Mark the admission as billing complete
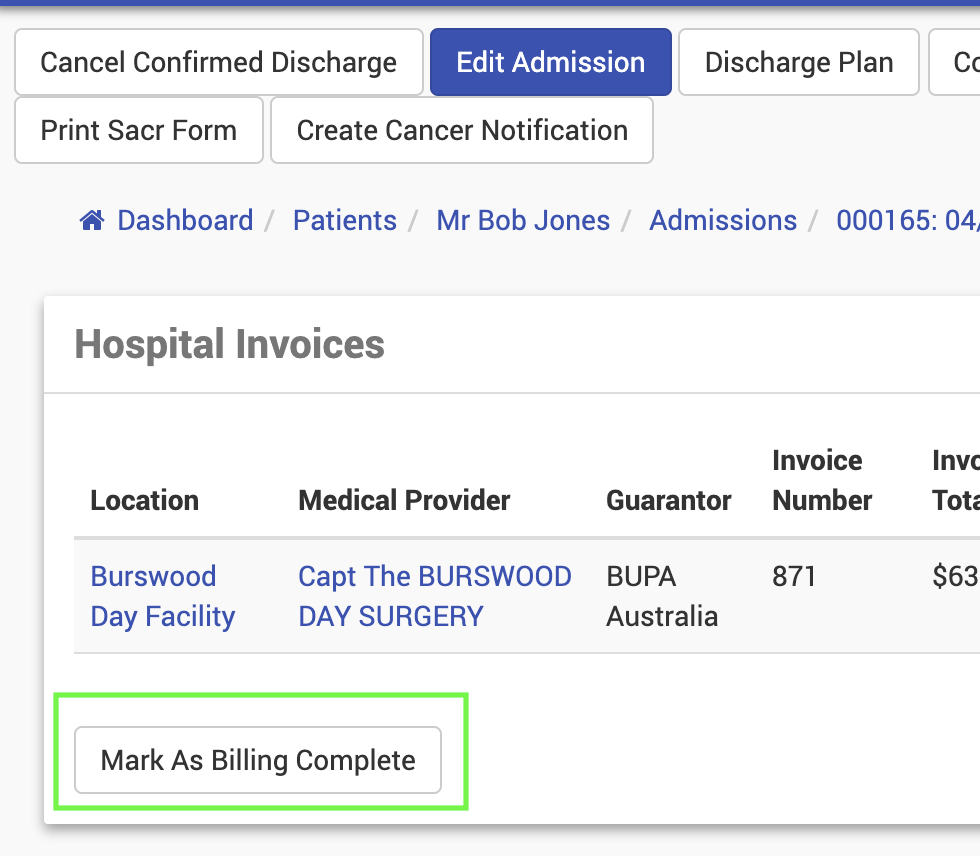Image resolution: width=980 pixels, height=856 pixels. pyautogui.click(x=258, y=760)
